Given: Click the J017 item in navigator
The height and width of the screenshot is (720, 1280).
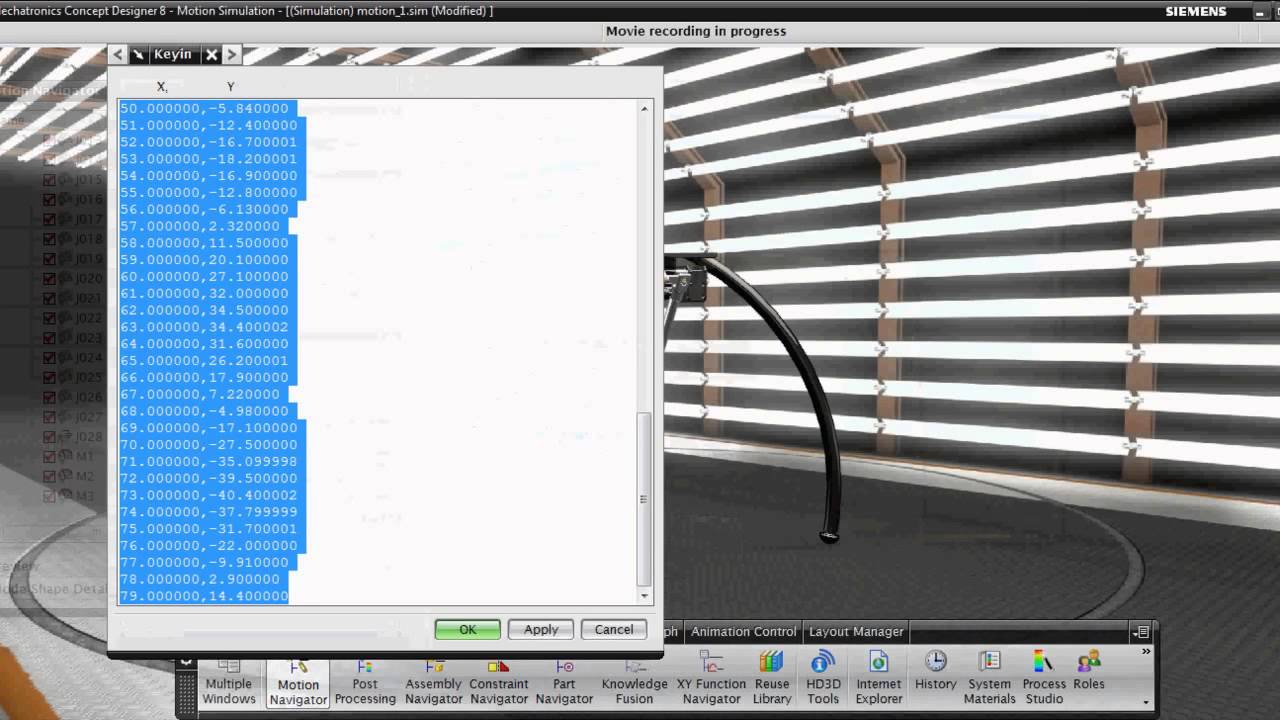Looking at the screenshot, I should pos(89,219).
